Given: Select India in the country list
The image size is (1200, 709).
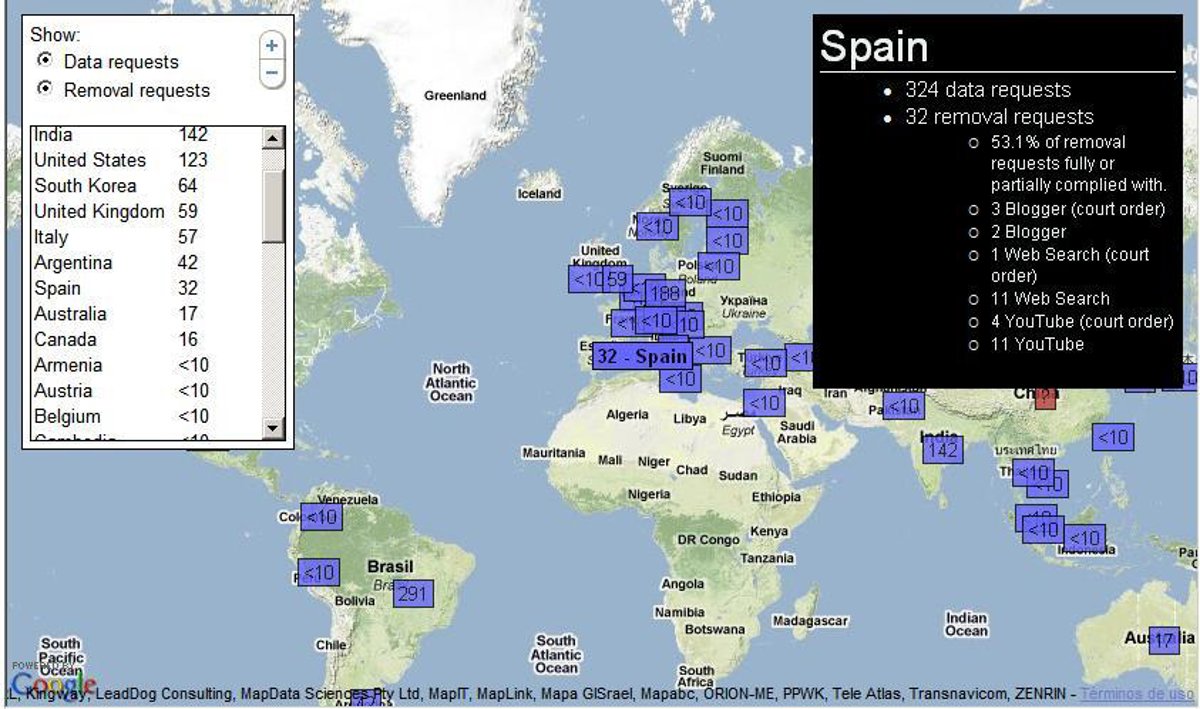Looking at the screenshot, I should tap(53, 135).
